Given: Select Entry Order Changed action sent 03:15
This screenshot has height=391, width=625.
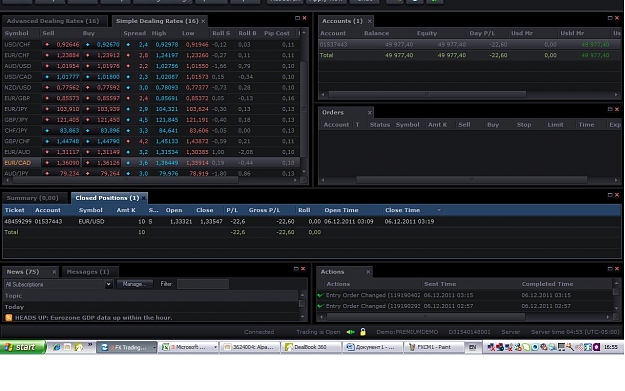Looking at the screenshot, I should (465, 295).
